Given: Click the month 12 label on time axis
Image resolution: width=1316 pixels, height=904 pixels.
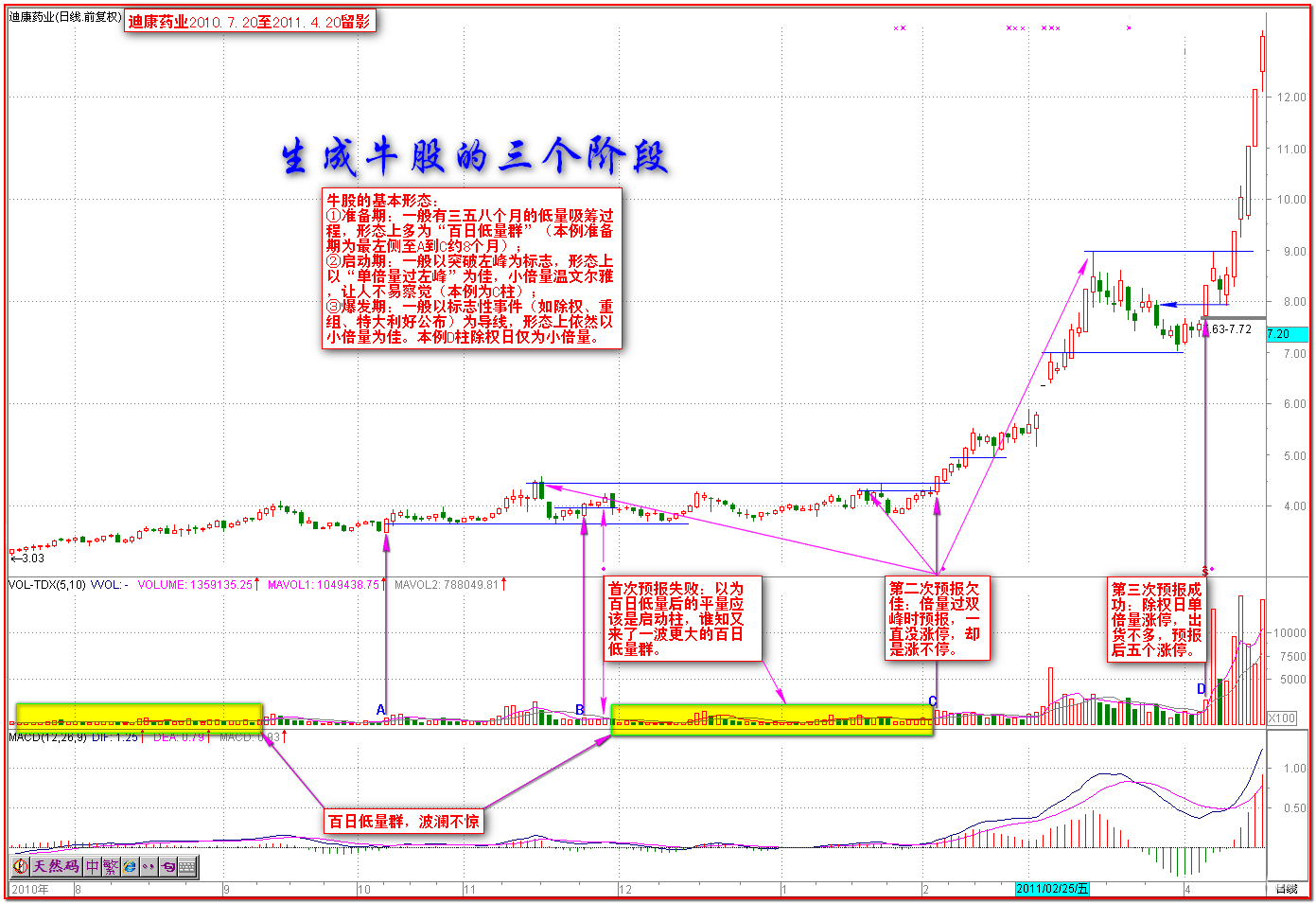Looking at the screenshot, I should (x=624, y=889).
